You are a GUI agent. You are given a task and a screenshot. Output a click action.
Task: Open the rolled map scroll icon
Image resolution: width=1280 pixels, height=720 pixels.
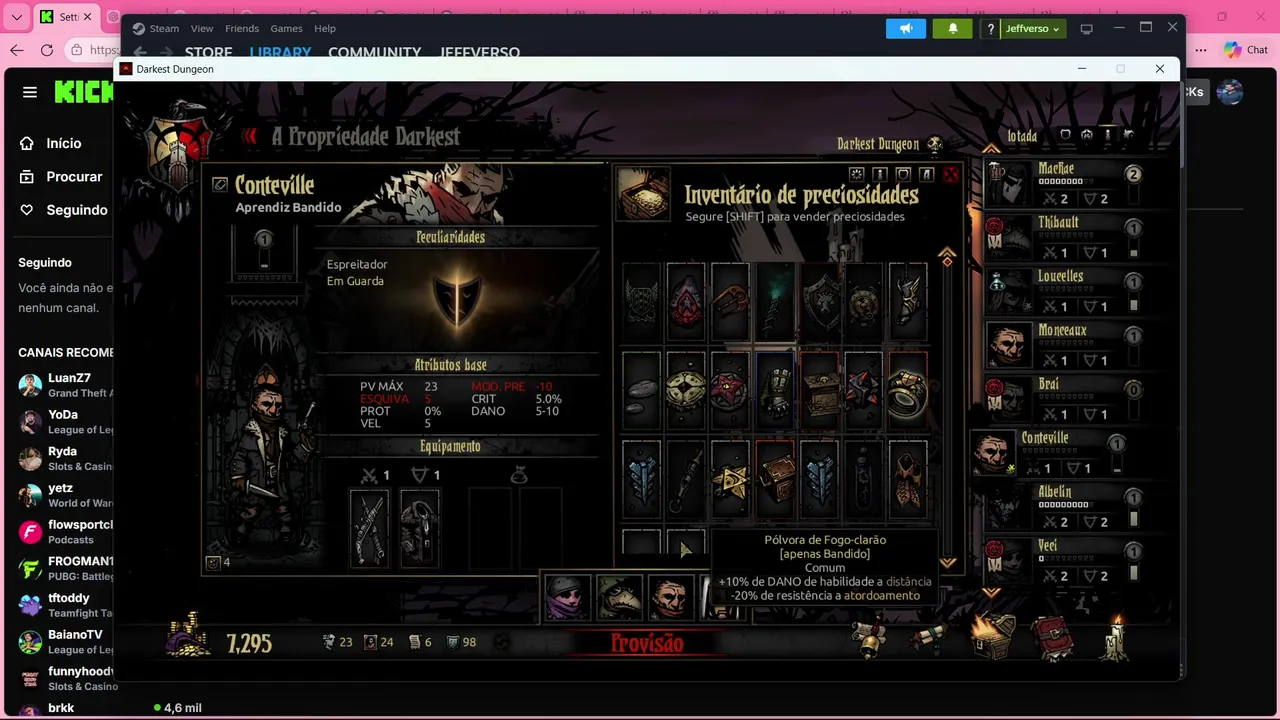tap(928, 638)
